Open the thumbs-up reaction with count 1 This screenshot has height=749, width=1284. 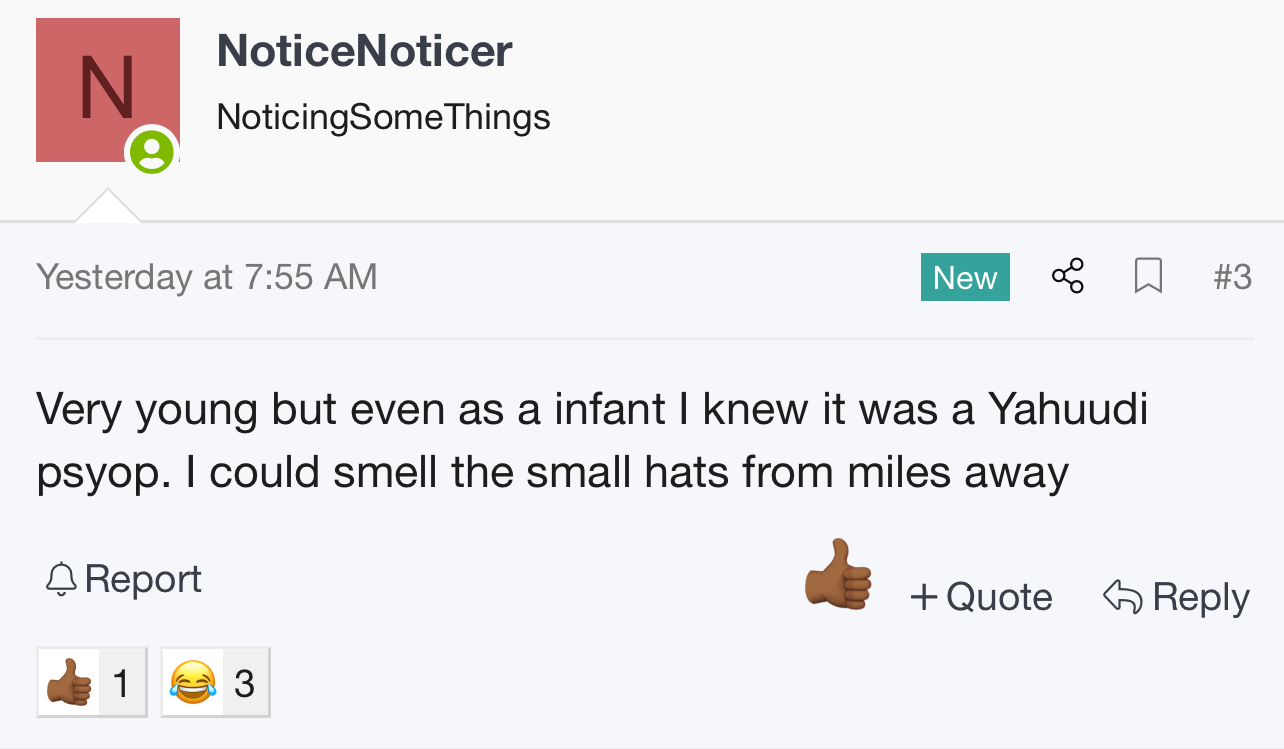92,683
